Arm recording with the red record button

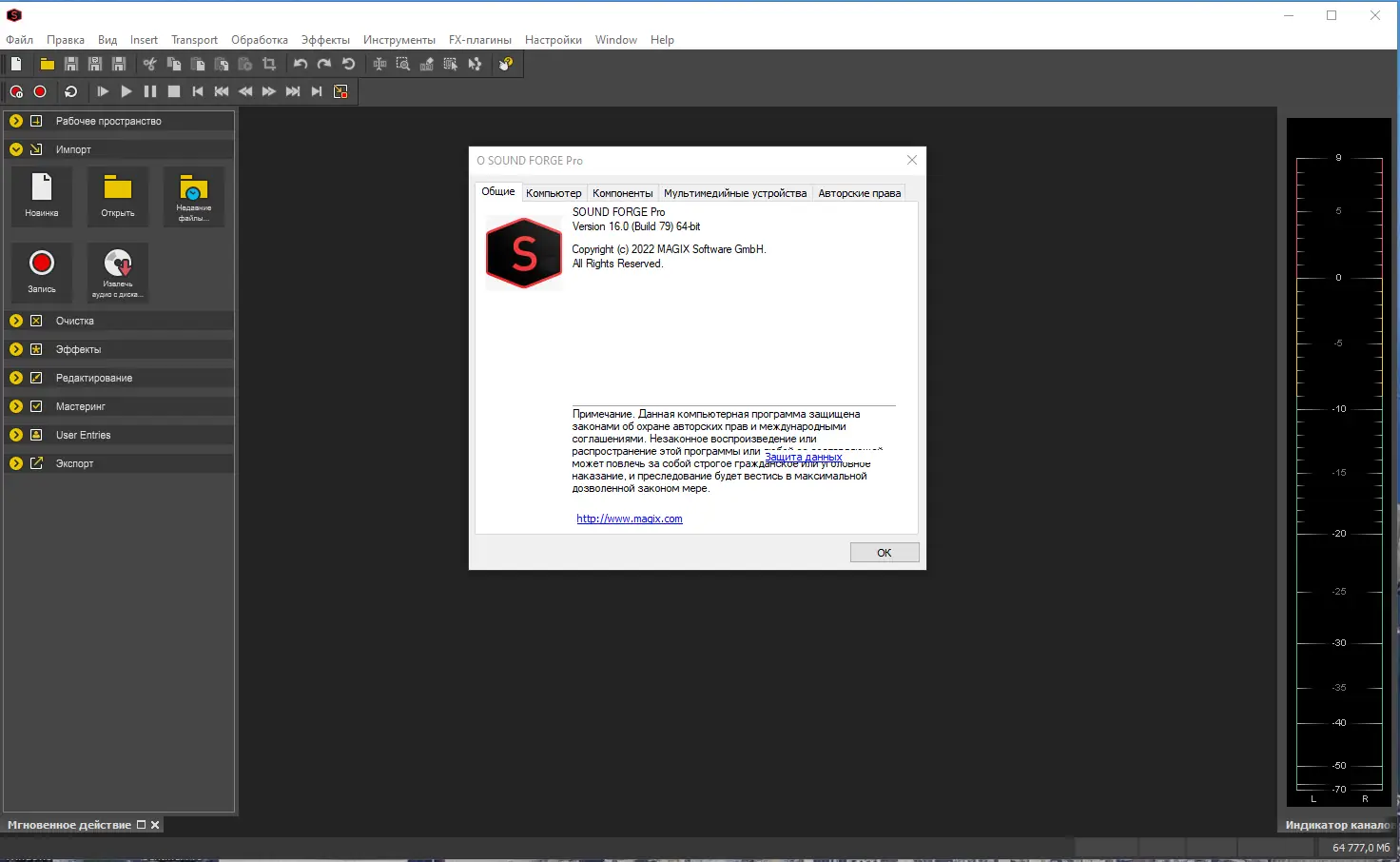[39, 91]
